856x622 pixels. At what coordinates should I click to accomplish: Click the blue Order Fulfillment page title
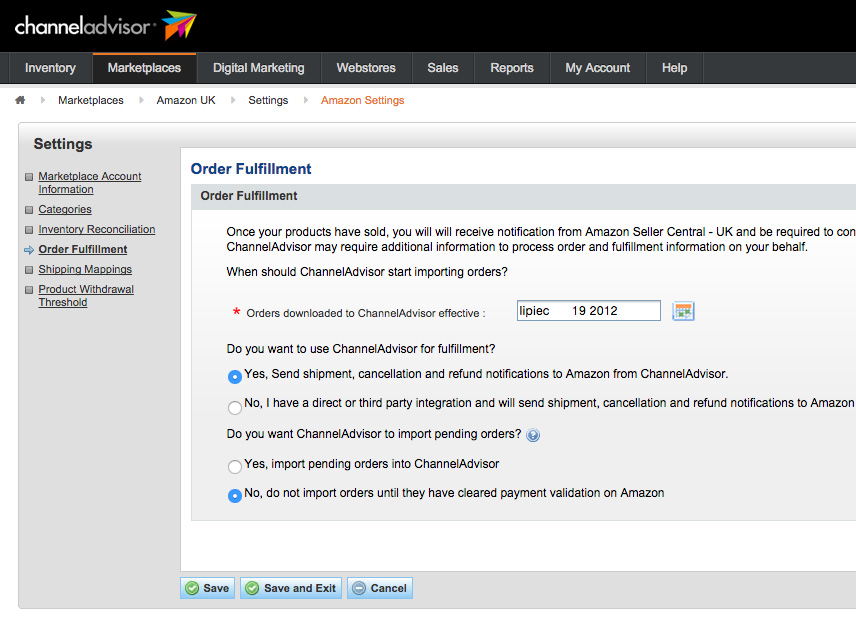pyautogui.click(x=251, y=169)
